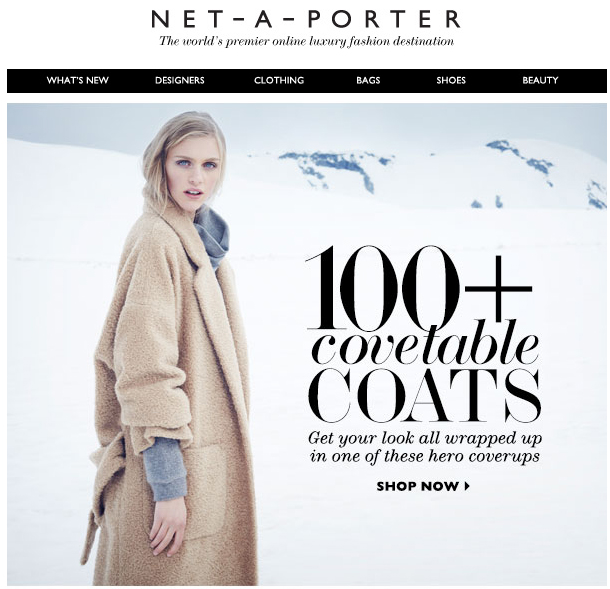This screenshot has width=610, height=589.
Task: Click the luxury fashion destination tagline
Action: pos(306,41)
